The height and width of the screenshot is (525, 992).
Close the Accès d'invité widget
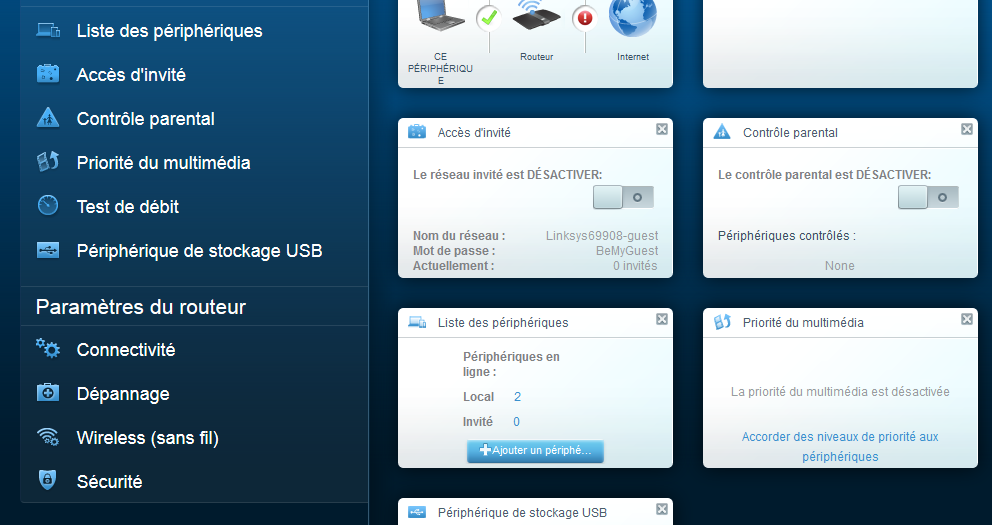662,130
